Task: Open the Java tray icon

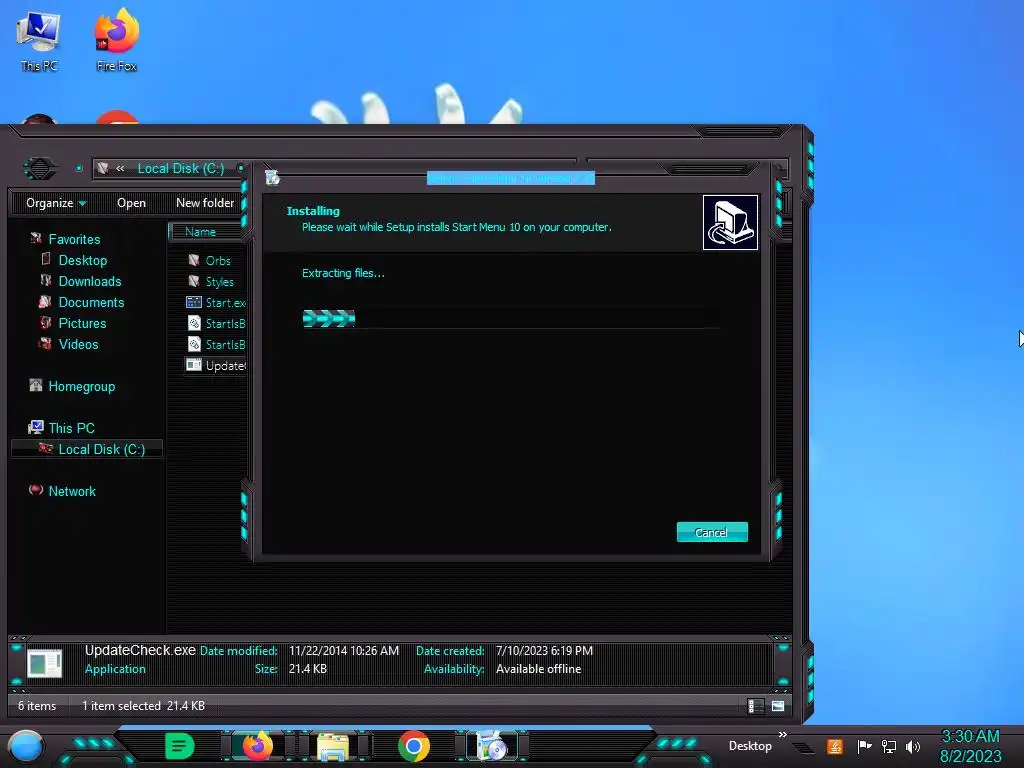Action: [x=835, y=746]
